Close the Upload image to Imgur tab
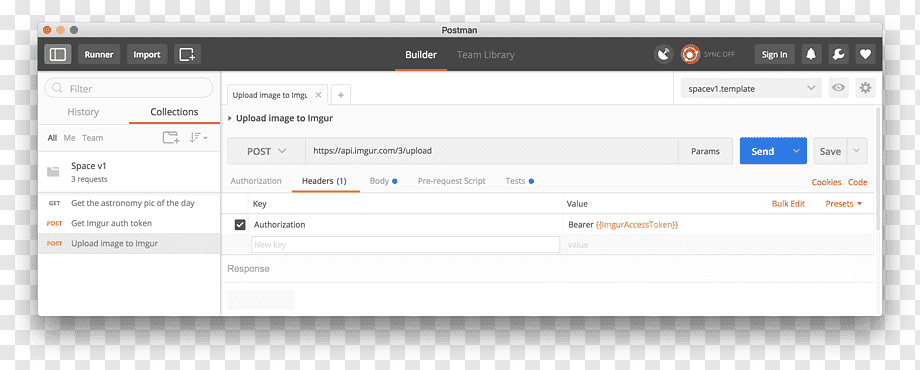This screenshot has width=920, height=370. [318, 94]
